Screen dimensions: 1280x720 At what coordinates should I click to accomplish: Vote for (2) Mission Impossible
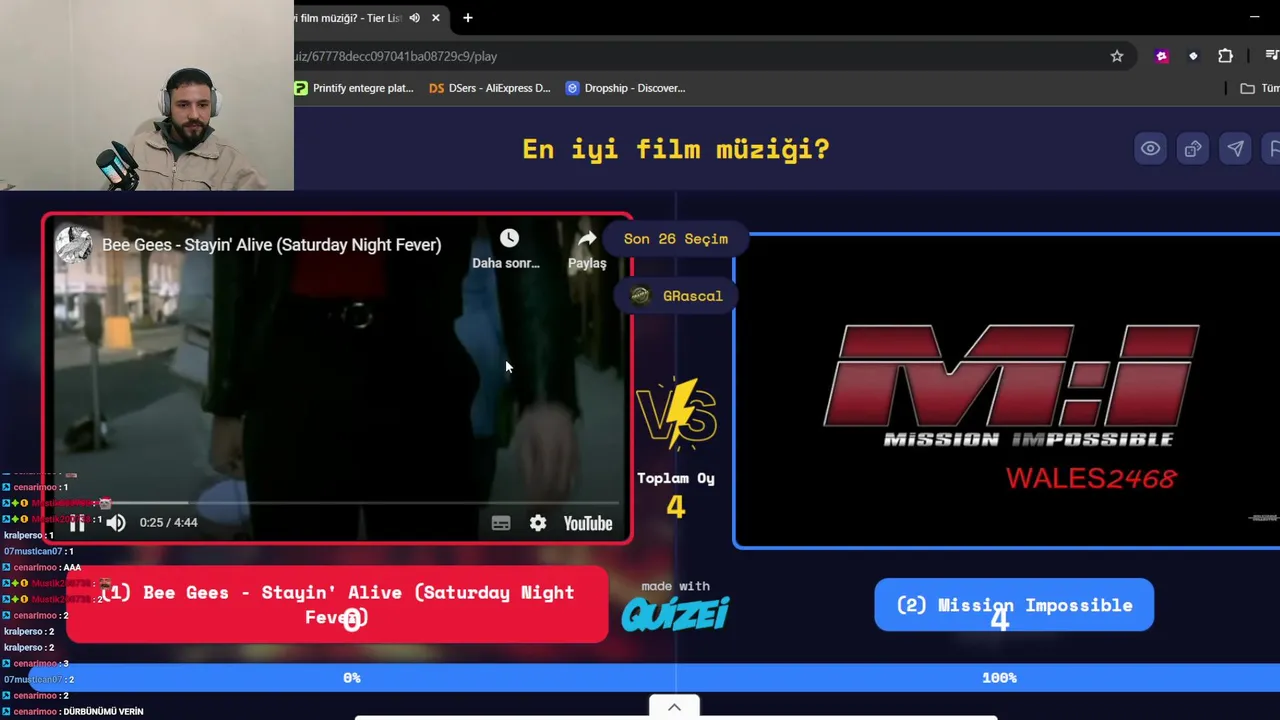point(1014,605)
